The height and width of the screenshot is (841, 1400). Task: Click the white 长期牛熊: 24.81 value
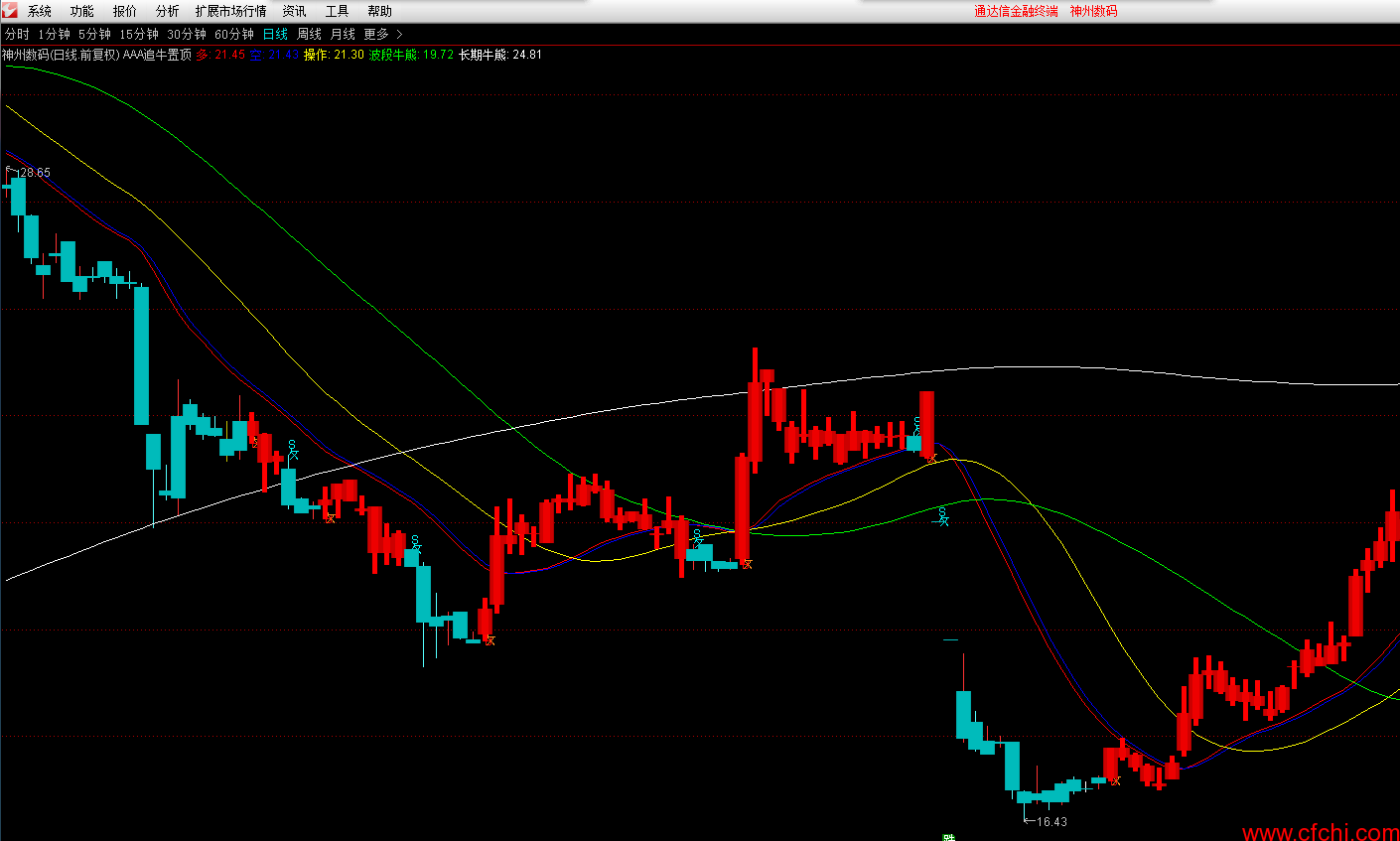pyautogui.click(x=500, y=55)
